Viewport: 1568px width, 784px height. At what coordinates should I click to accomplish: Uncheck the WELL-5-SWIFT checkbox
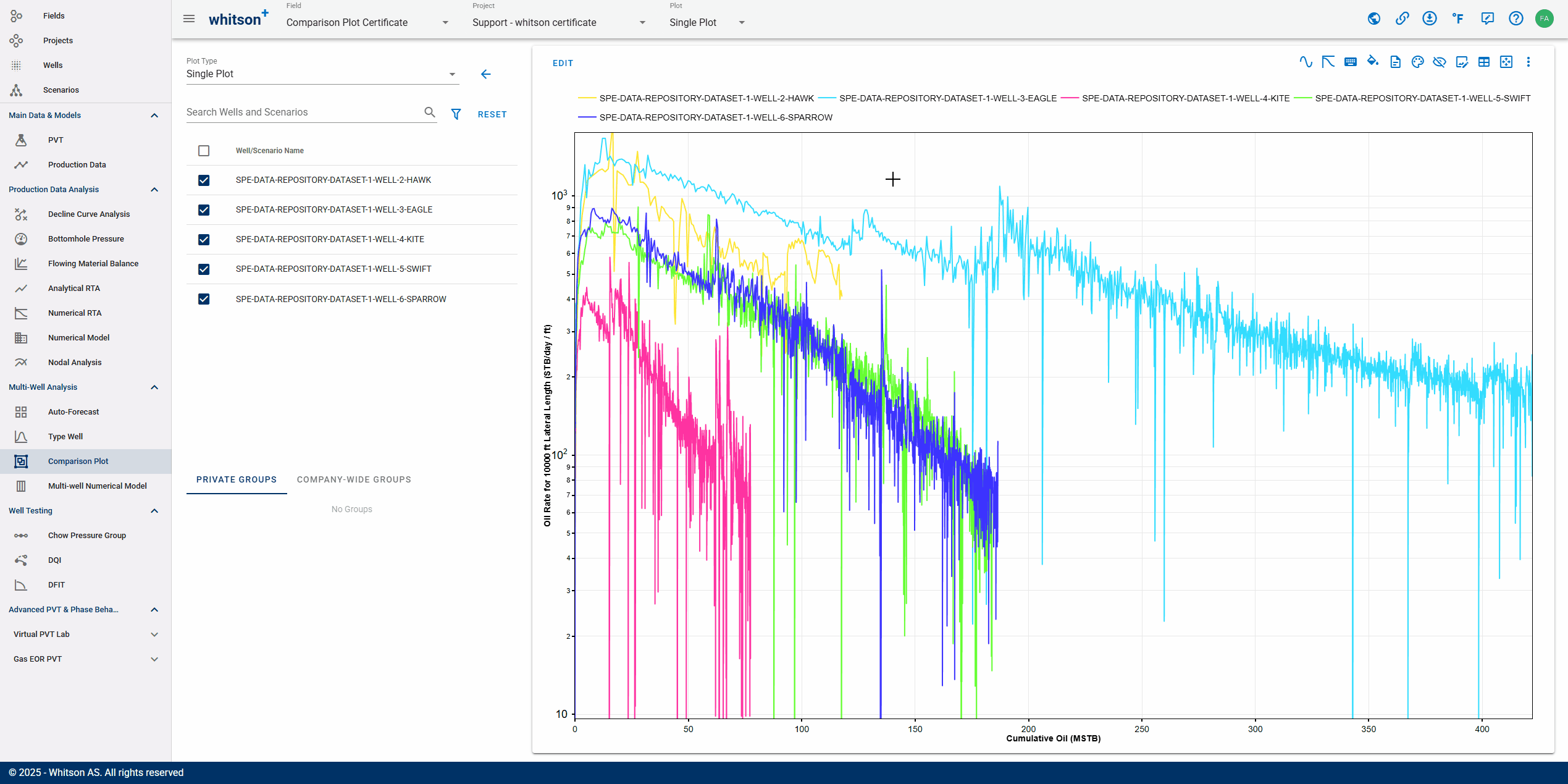click(204, 269)
